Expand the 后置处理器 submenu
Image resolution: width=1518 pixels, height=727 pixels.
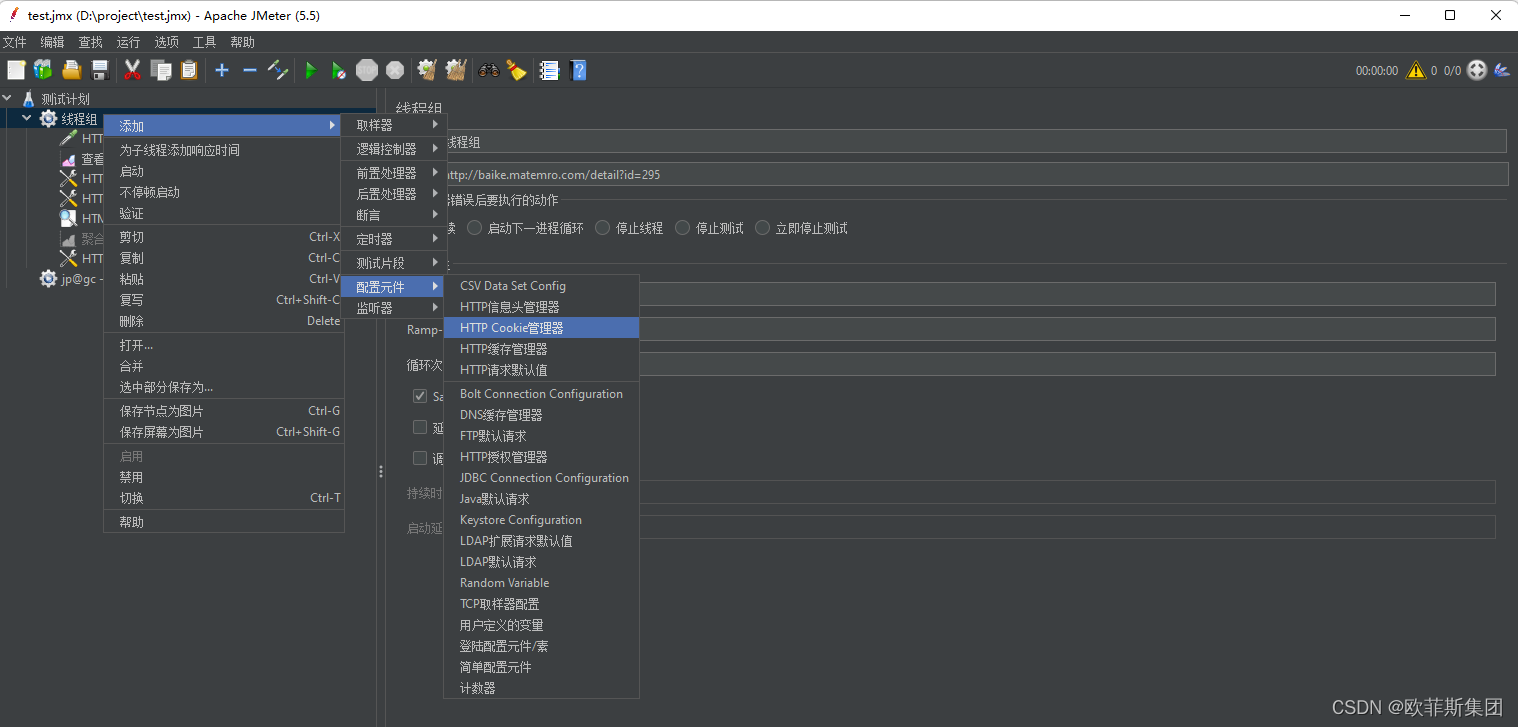[x=392, y=194]
